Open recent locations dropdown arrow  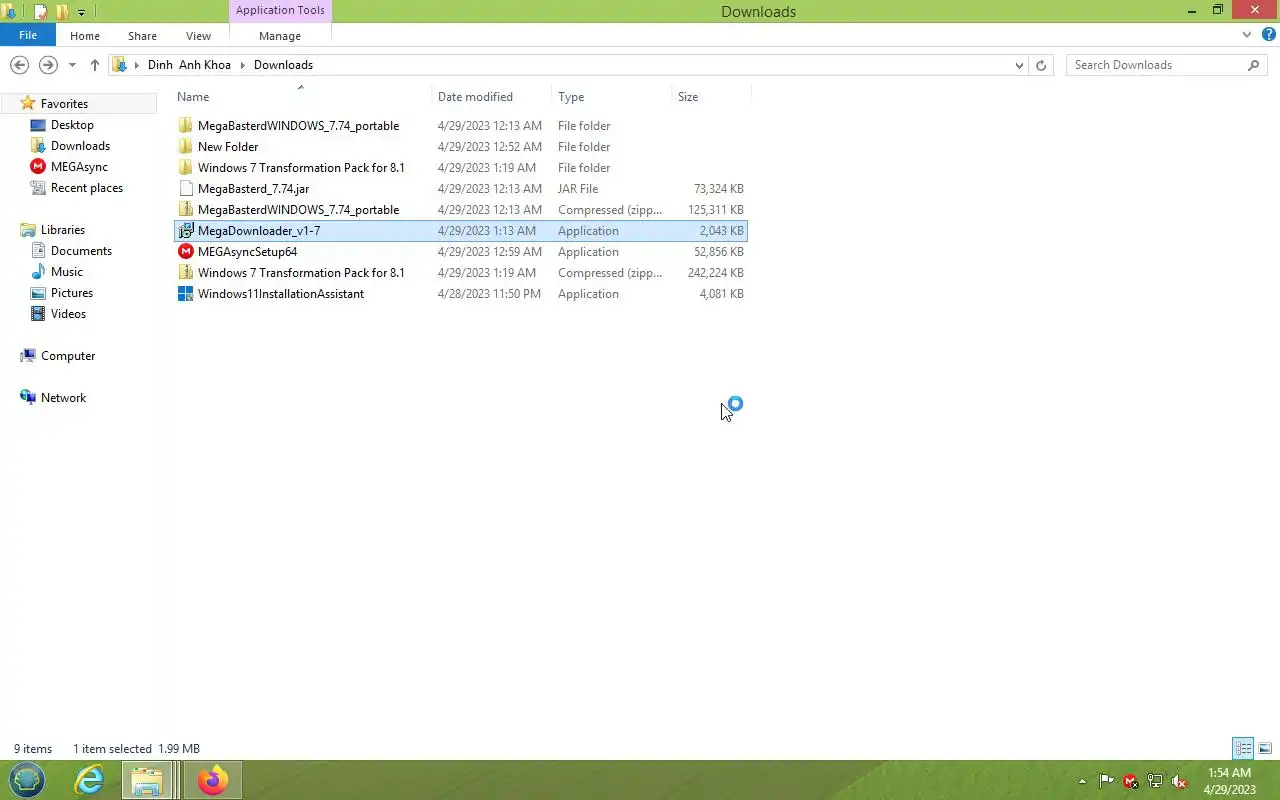click(x=72, y=65)
